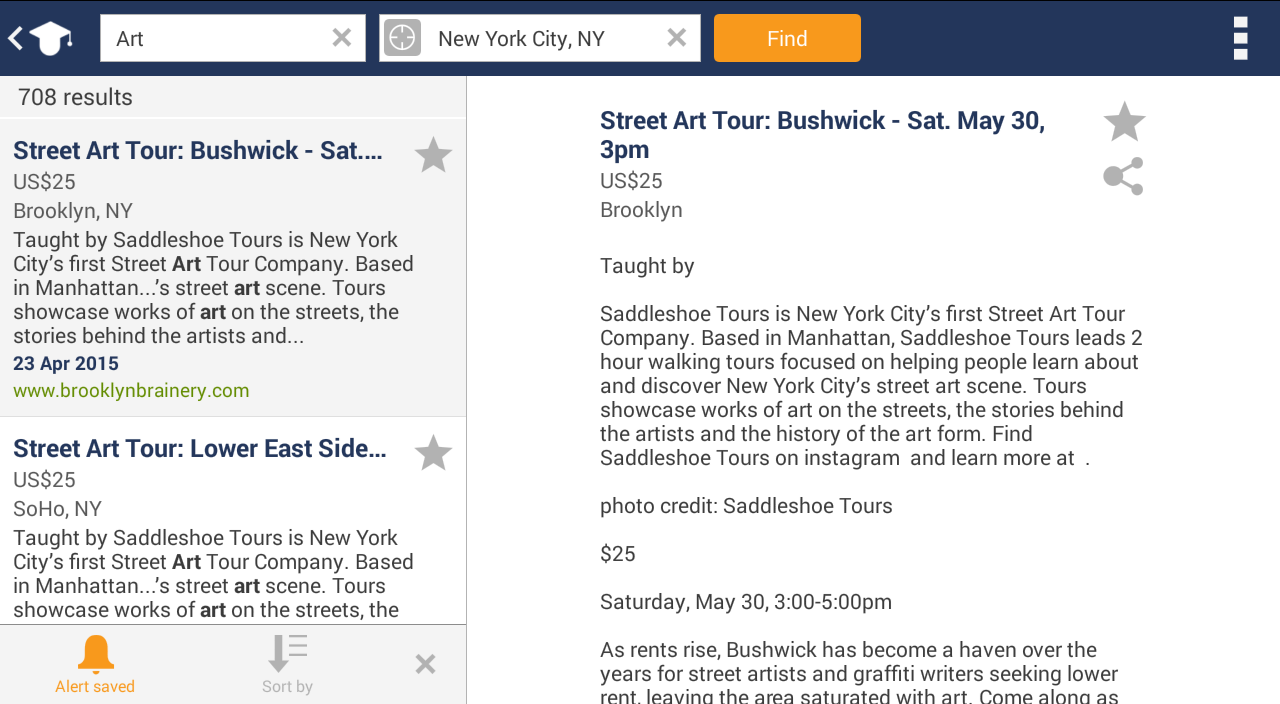1280x704 pixels.
Task: Click the detail pane title Street Art Tour: Bushwick
Action: pyautogui.click(x=824, y=135)
